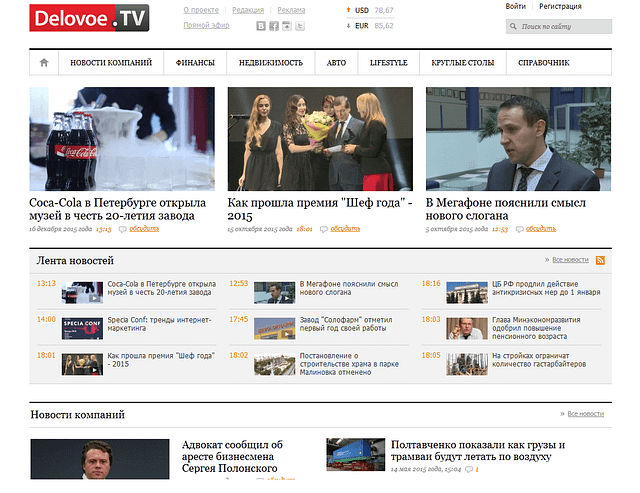Open the 17:45 Солофарм feed thumbnail

[x=274, y=329]
